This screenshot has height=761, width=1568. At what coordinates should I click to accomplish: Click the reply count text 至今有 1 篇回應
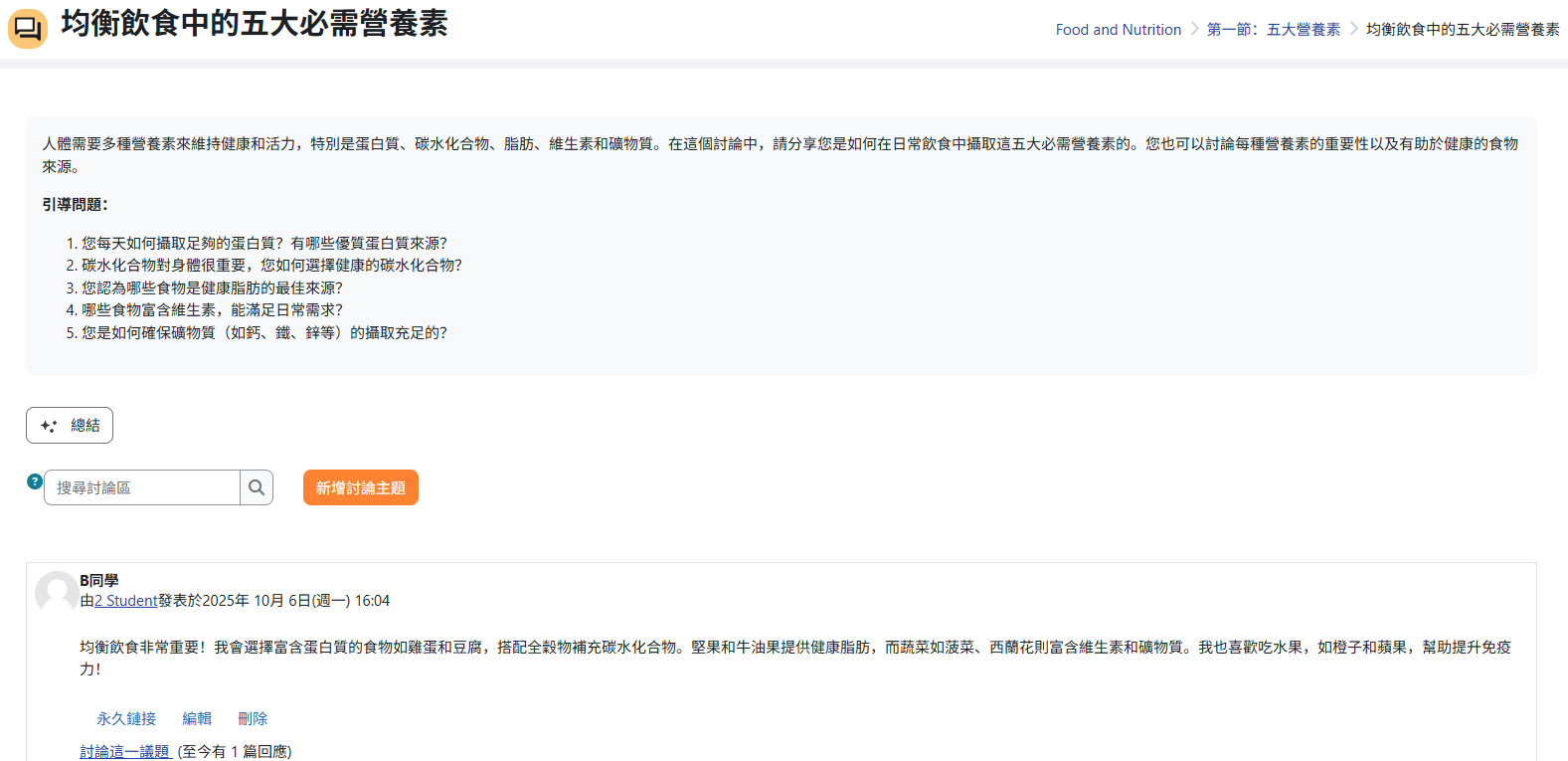235,751
